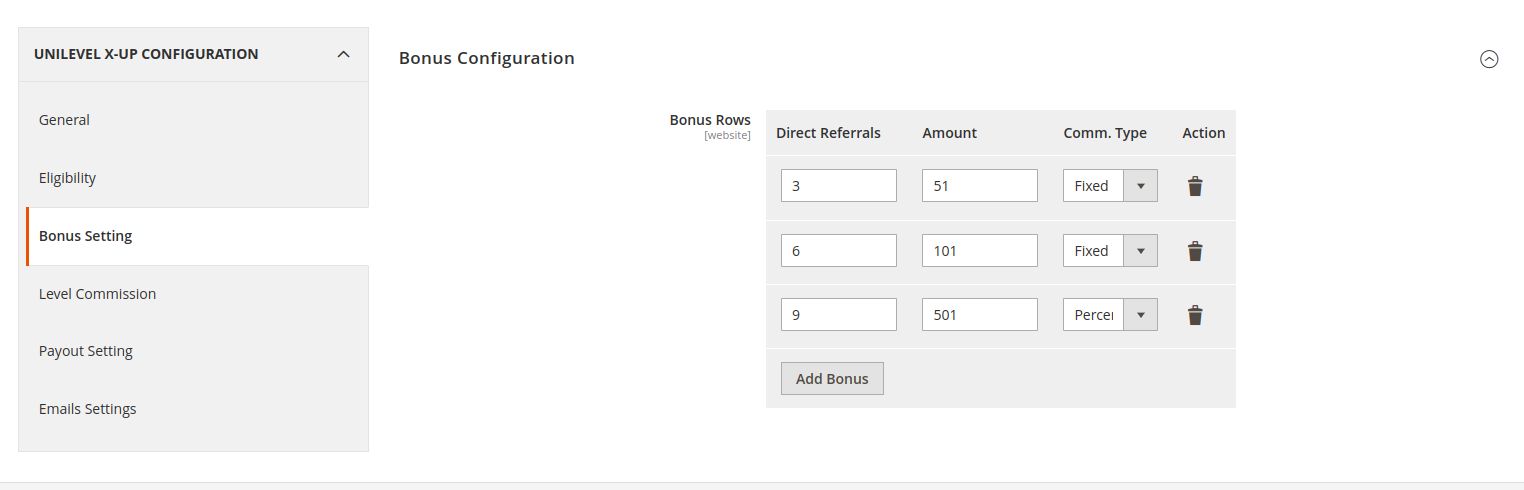
Task: Focus the Direct Referrals field containing 3
Action: (838, 186)
